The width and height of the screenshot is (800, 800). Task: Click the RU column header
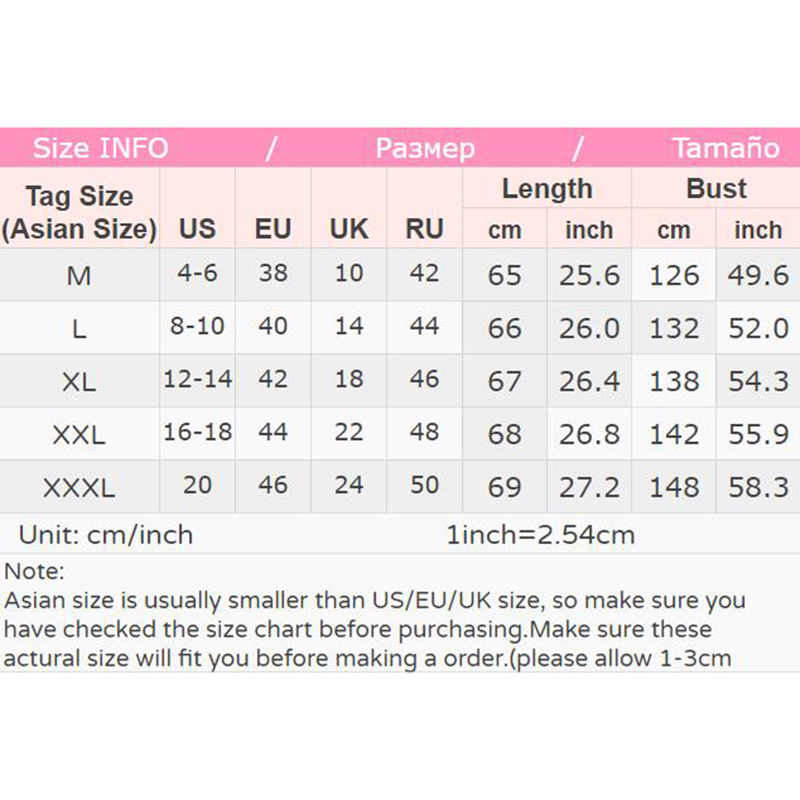coord(424,229)
